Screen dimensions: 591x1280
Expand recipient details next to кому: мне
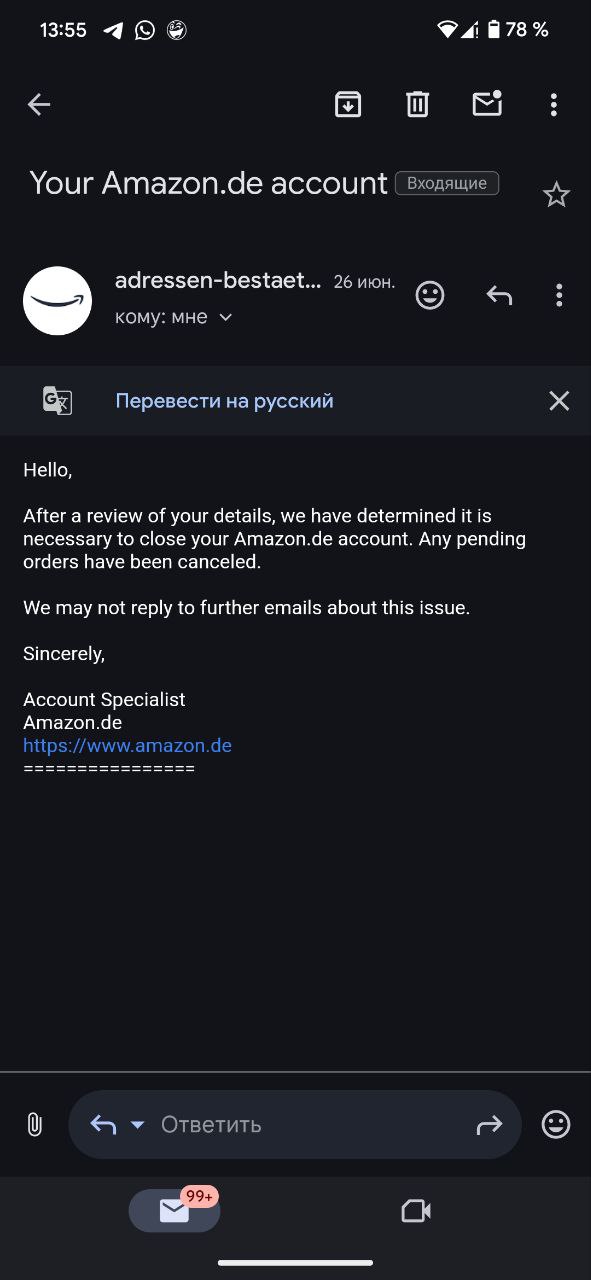point(225,317)
